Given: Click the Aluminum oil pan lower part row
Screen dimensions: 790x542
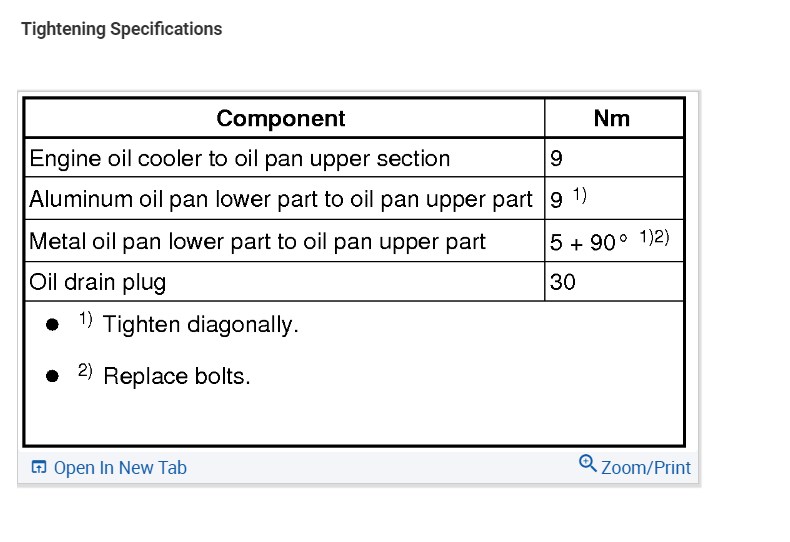Looking at the screenshot, I should click(x=281, y=199).
